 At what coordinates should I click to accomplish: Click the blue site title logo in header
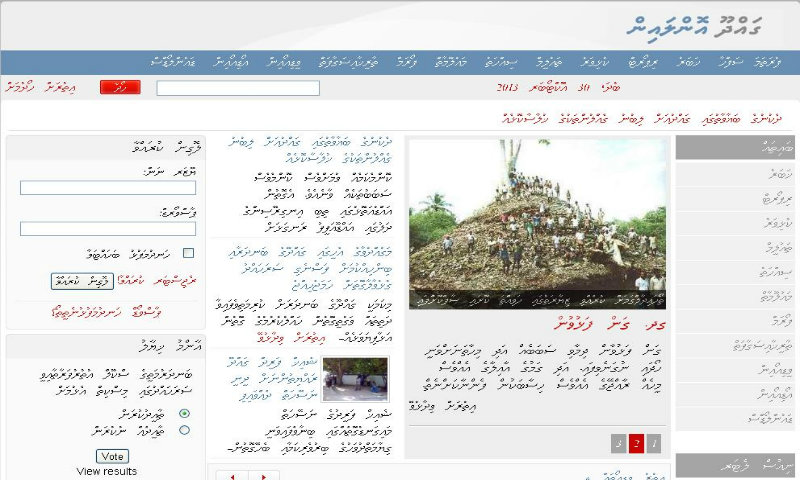pyautogui.click(x=694, y=26)
